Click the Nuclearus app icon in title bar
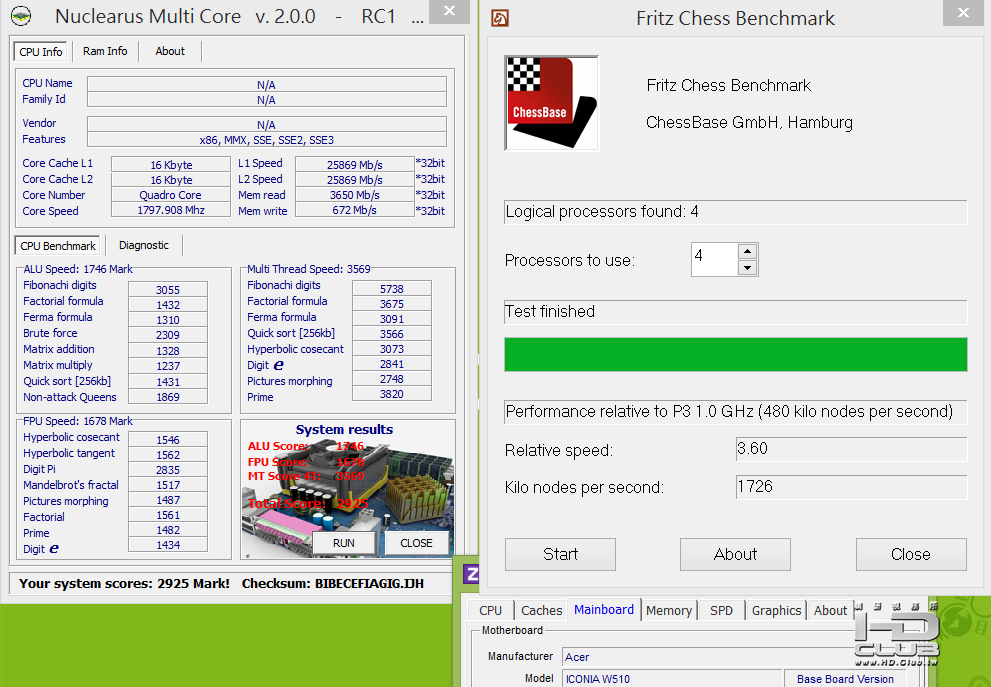This screenshot has height=687, width=991. coord(21,16)
